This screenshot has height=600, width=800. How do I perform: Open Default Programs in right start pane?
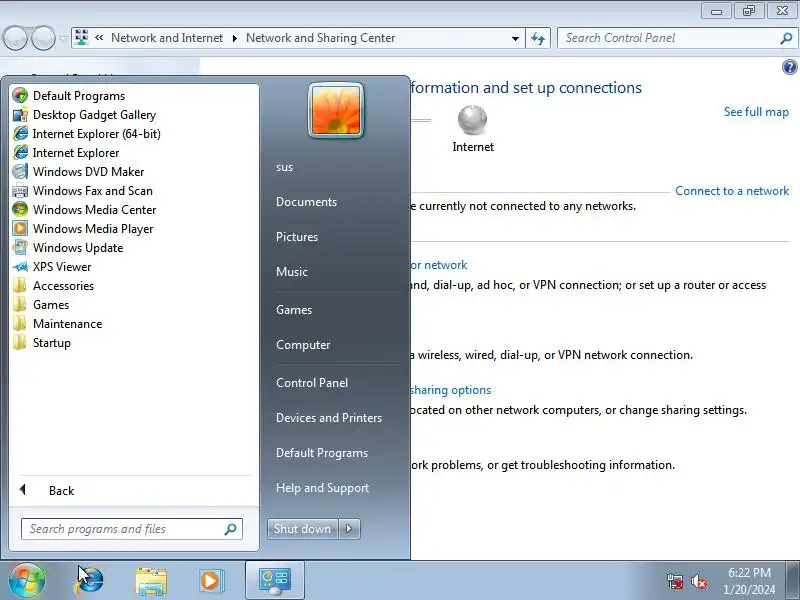[322, 453]
